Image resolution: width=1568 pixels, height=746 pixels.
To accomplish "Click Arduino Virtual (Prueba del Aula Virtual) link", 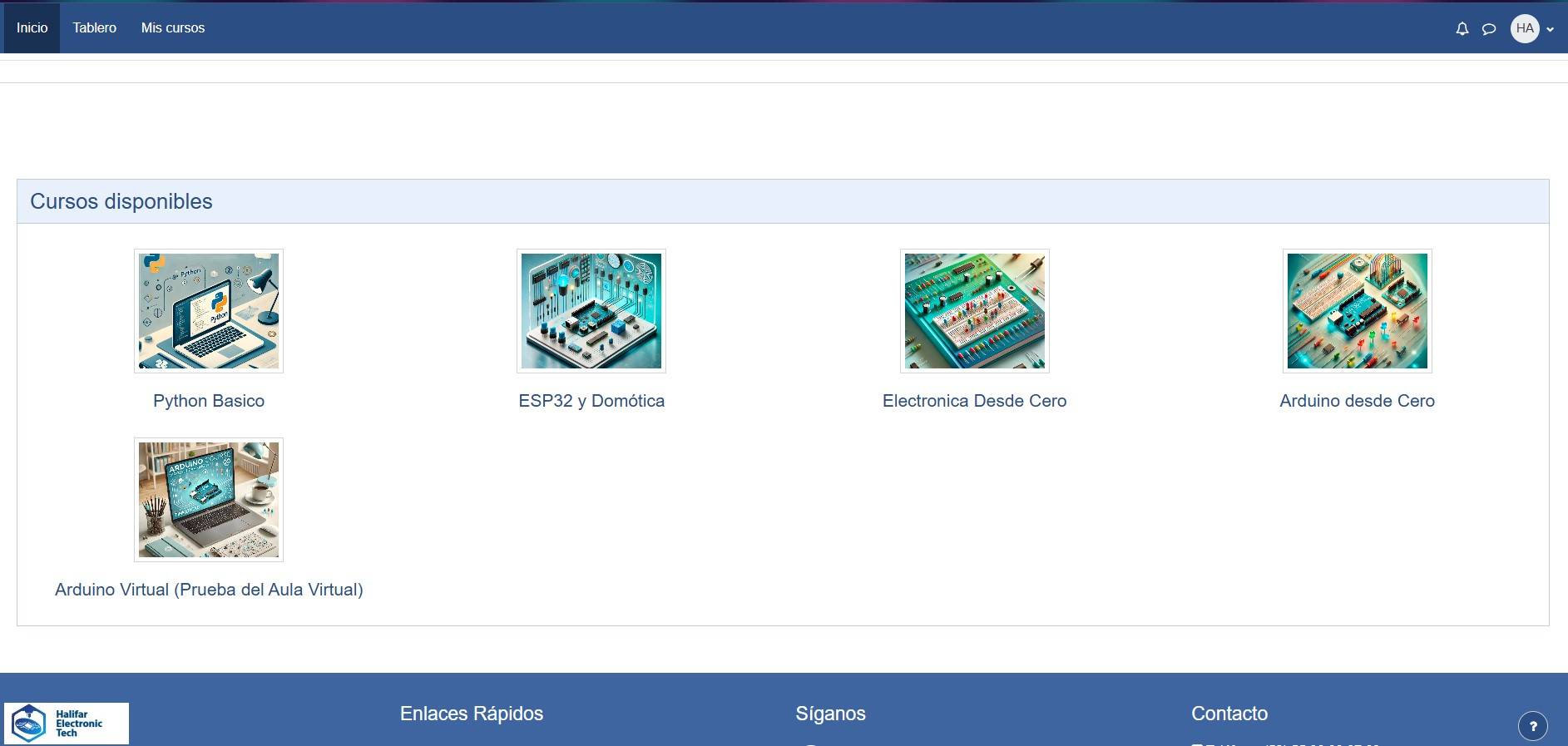I will 209,590.
